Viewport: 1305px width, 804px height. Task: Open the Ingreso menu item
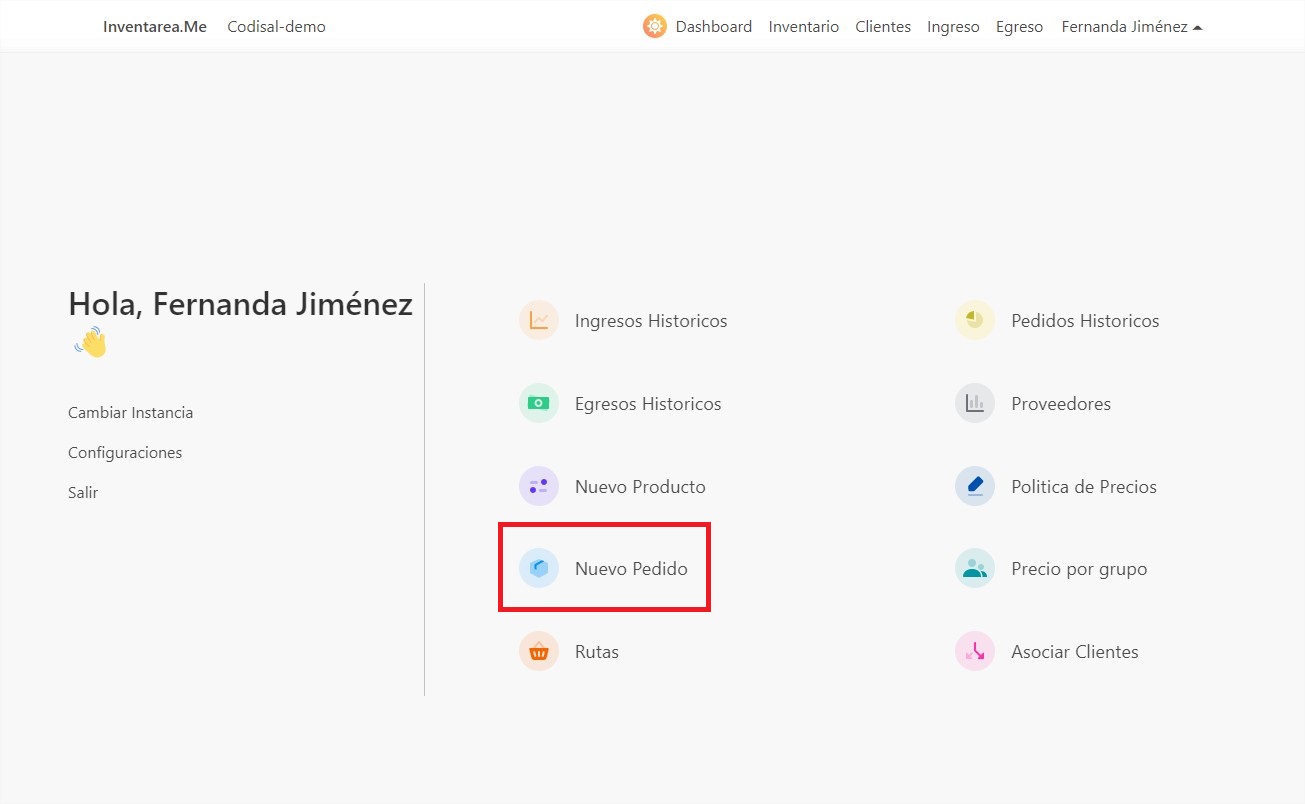tap(952, 26)
